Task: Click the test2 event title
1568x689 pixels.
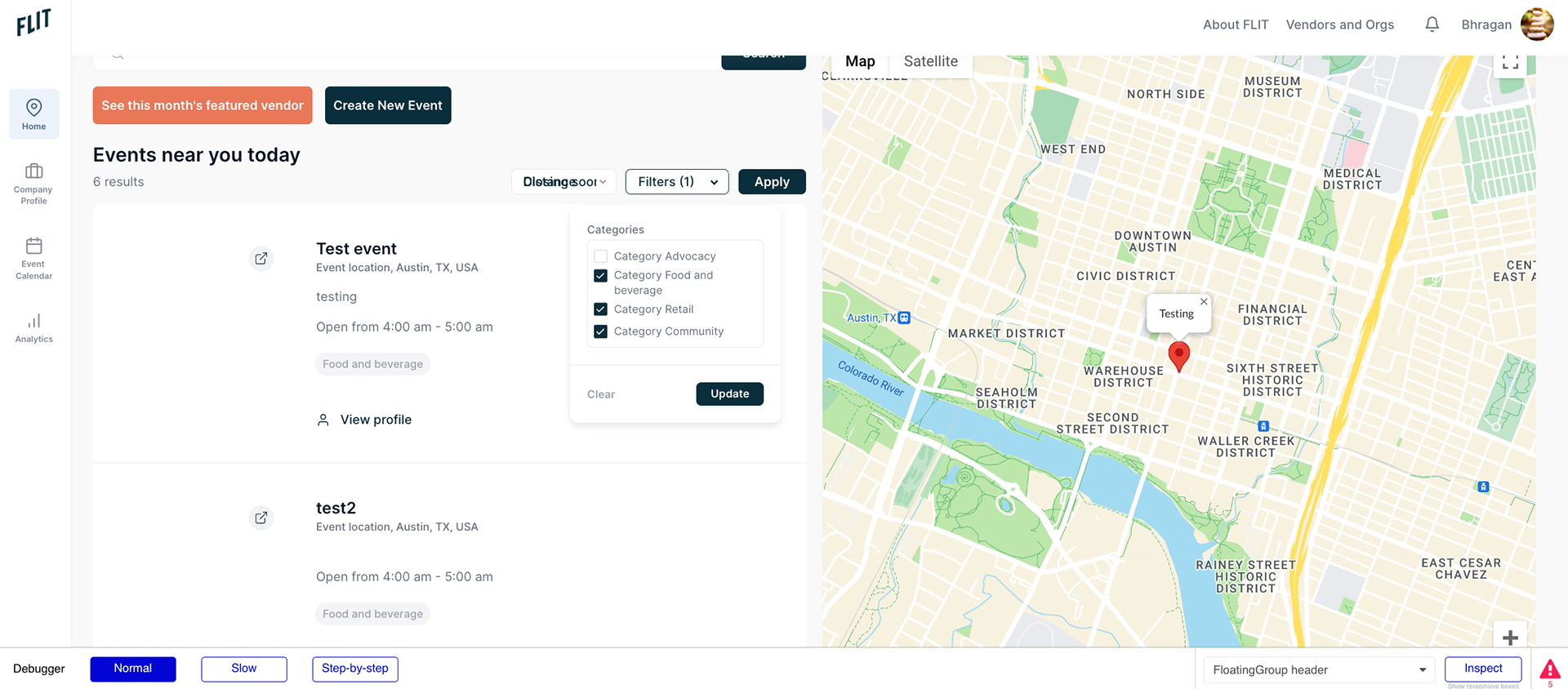Action: [x=336, y=508]
